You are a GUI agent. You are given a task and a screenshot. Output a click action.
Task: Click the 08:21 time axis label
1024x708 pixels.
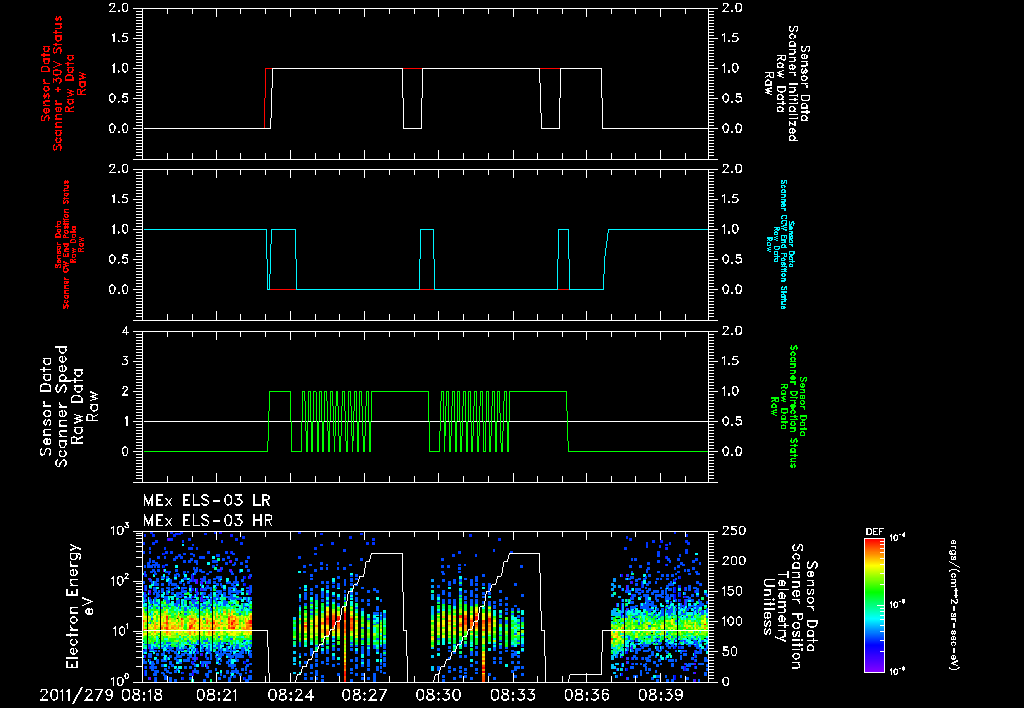click(x=217, y=695)
